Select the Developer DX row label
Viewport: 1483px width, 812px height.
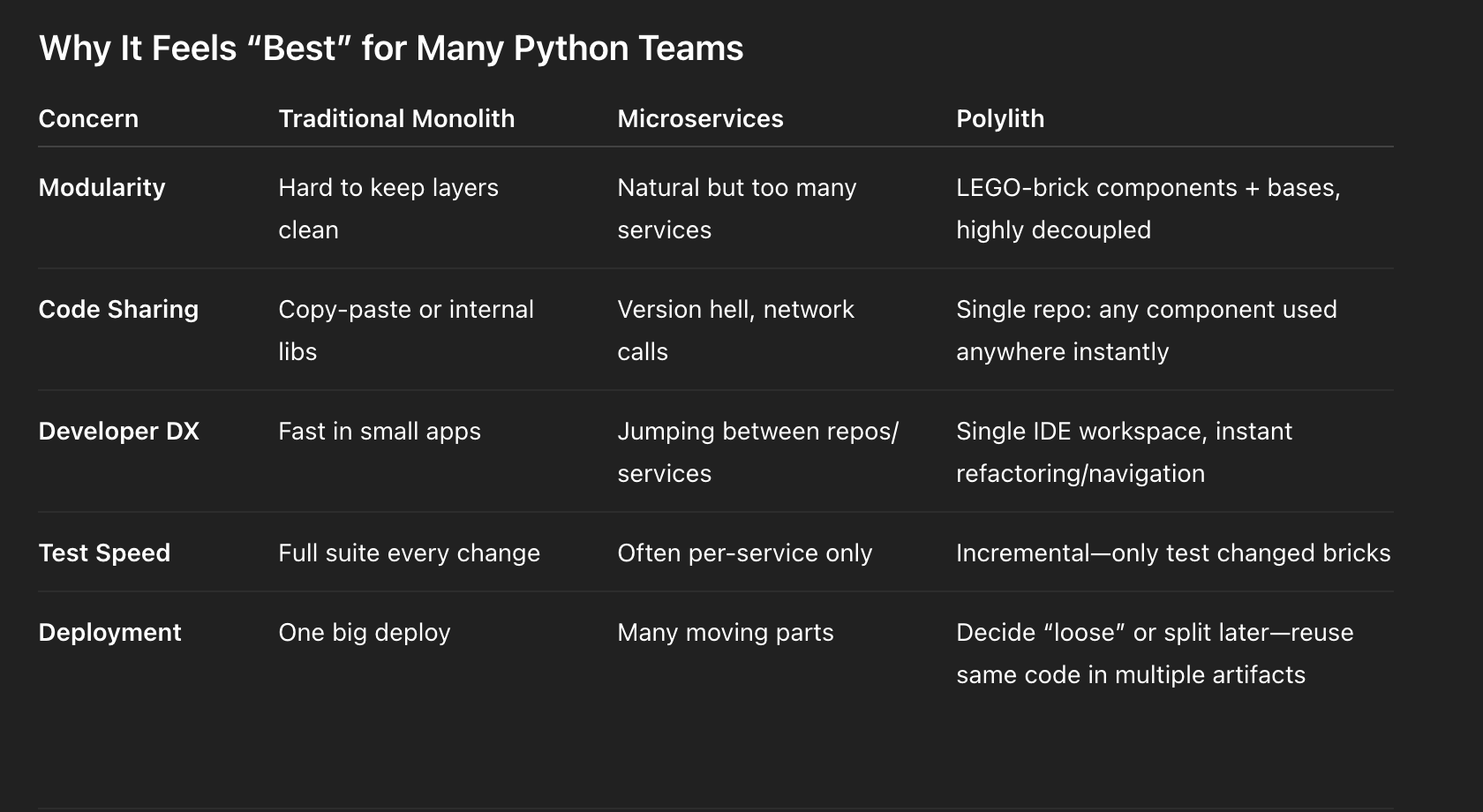click(119, 432)
